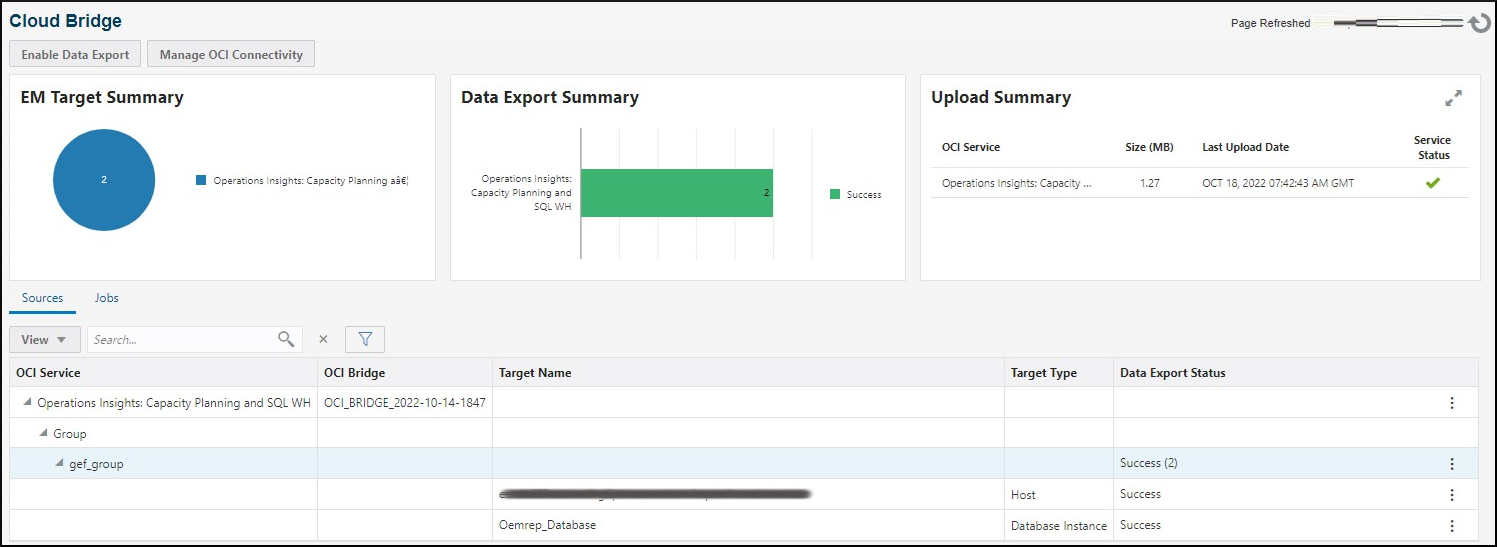Click the Service Status column header
1497x547 pixels.
1432,147
